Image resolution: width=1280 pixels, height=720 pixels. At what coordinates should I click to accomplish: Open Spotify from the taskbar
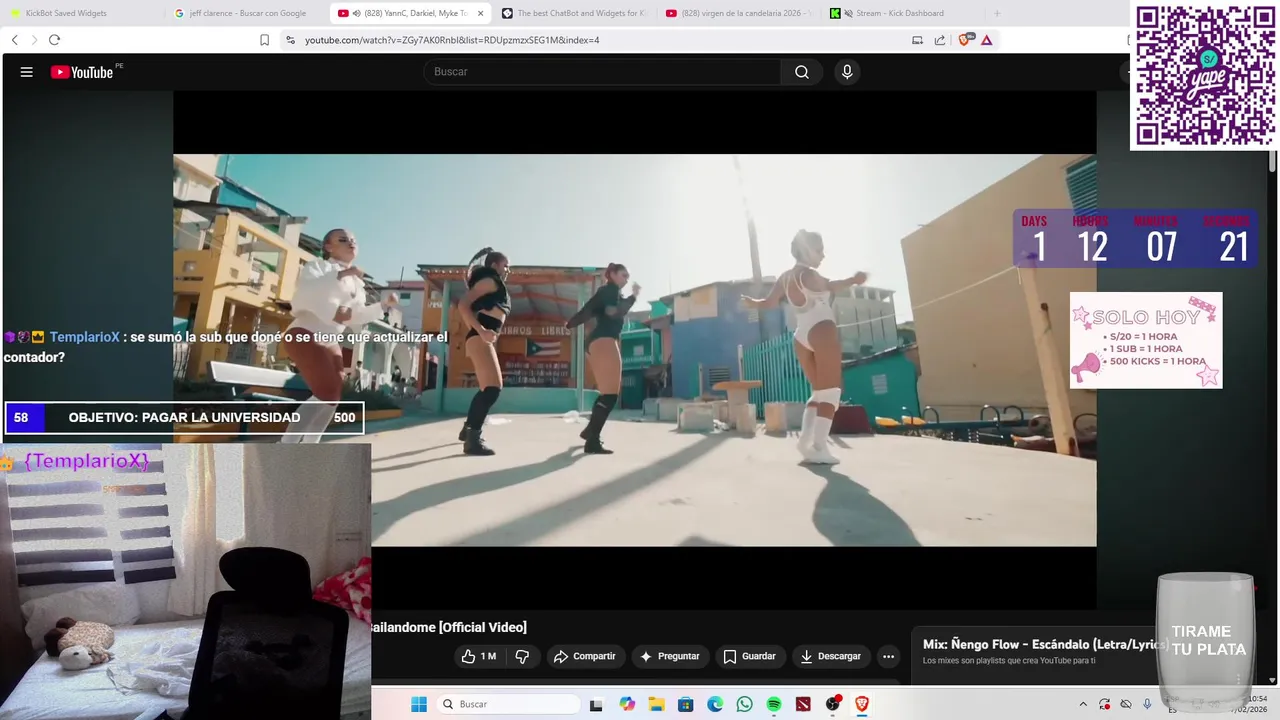(x=774, y=704)
